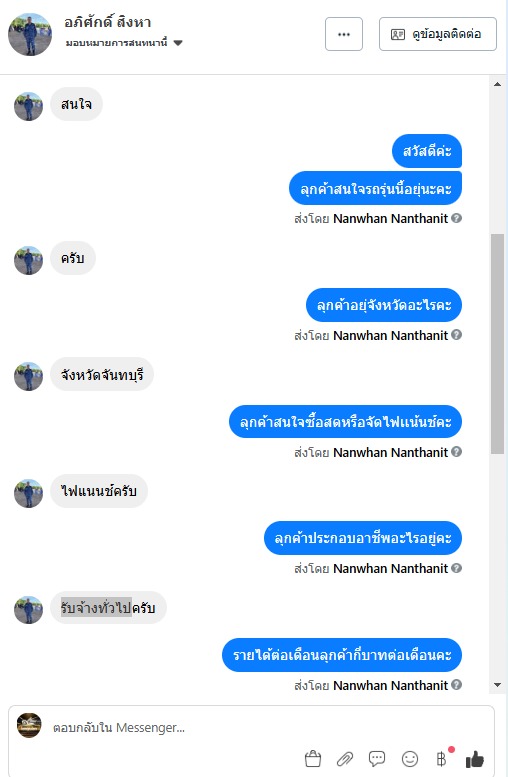508x777 pixels.
Task: Open the shopping bag products icon
Action: pos(313,759)
